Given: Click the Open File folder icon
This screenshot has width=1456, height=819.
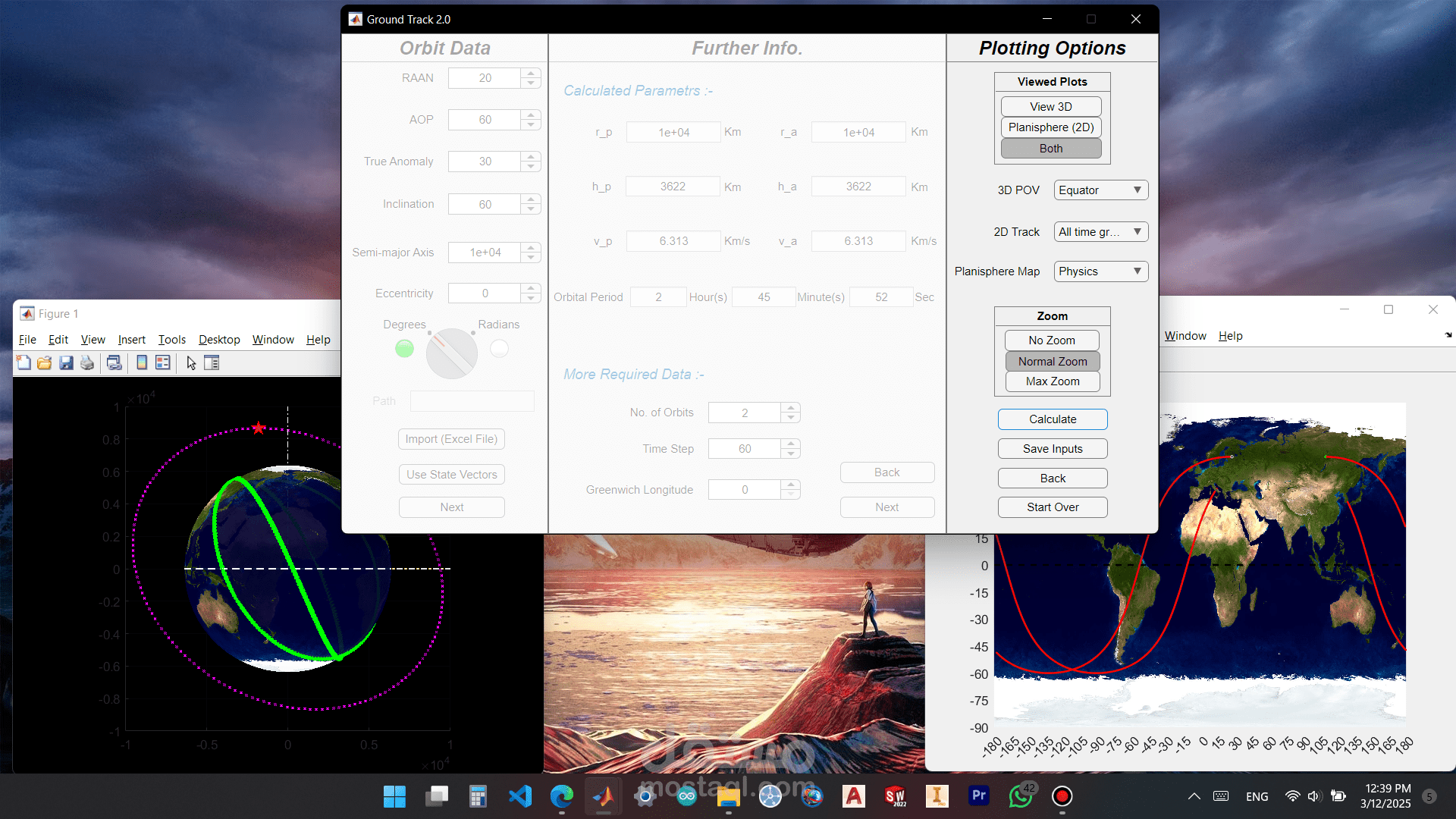Looking at the screenshot, I should [x=45, y=363].
